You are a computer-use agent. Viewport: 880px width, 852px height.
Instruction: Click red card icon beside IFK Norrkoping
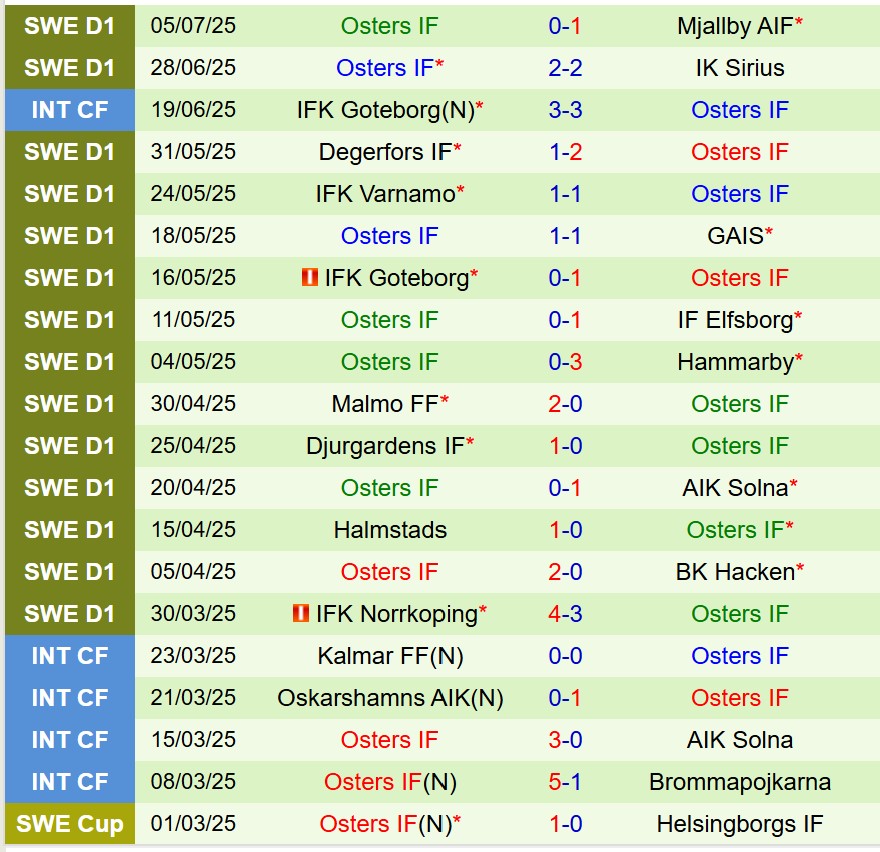(301, 614)
